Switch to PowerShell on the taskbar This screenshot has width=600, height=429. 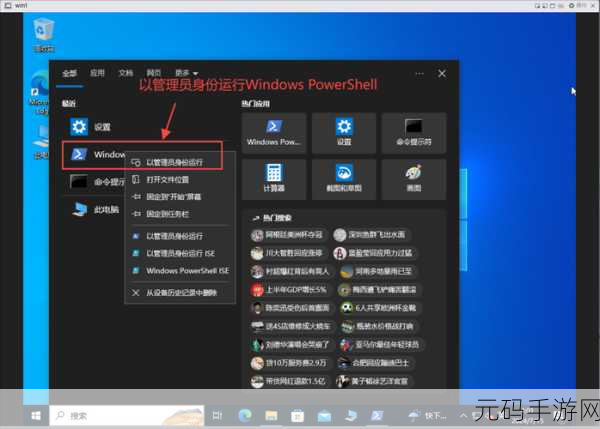coord(377,416)
